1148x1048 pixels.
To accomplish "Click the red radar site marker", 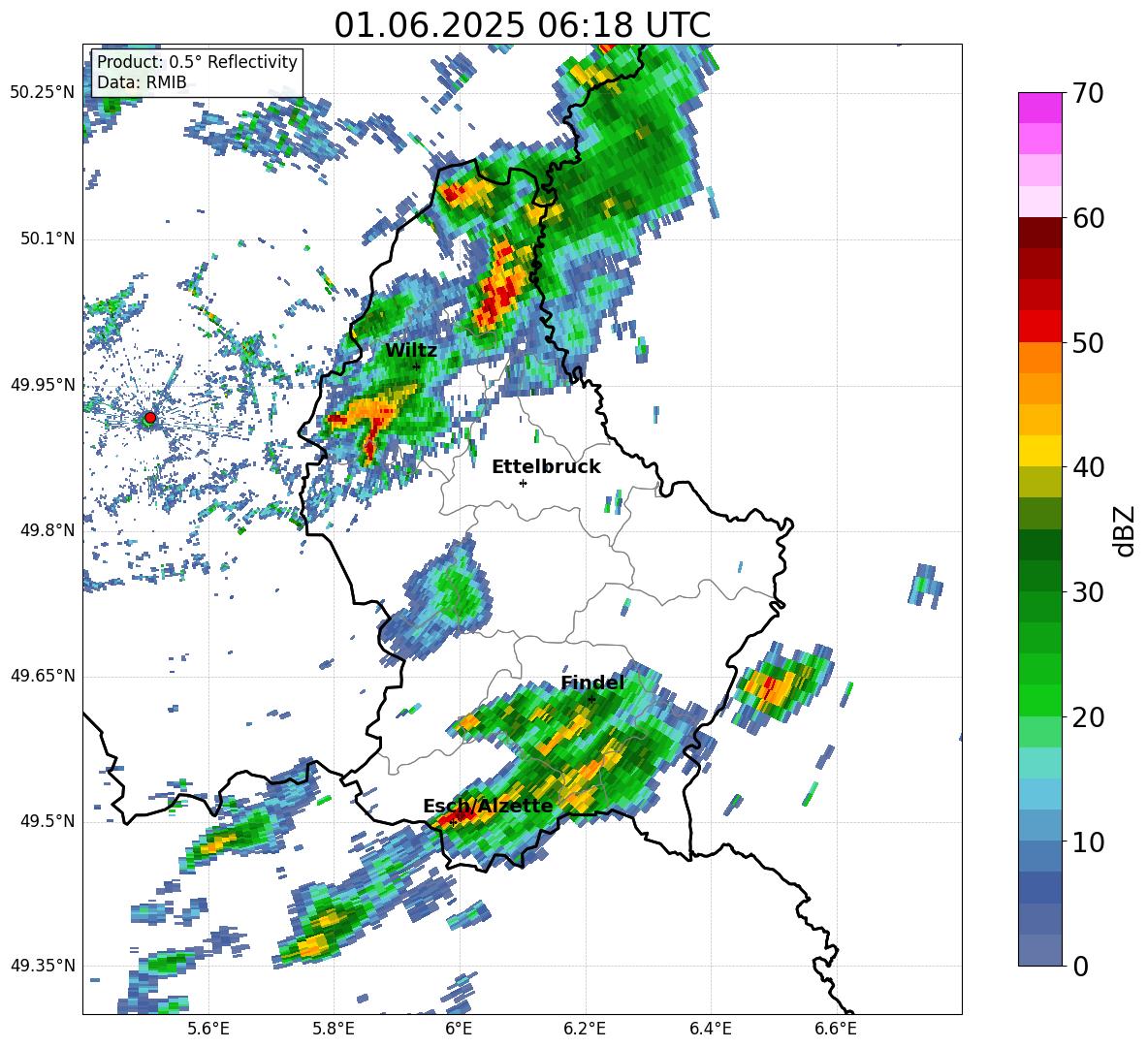I will pos(150,418).
